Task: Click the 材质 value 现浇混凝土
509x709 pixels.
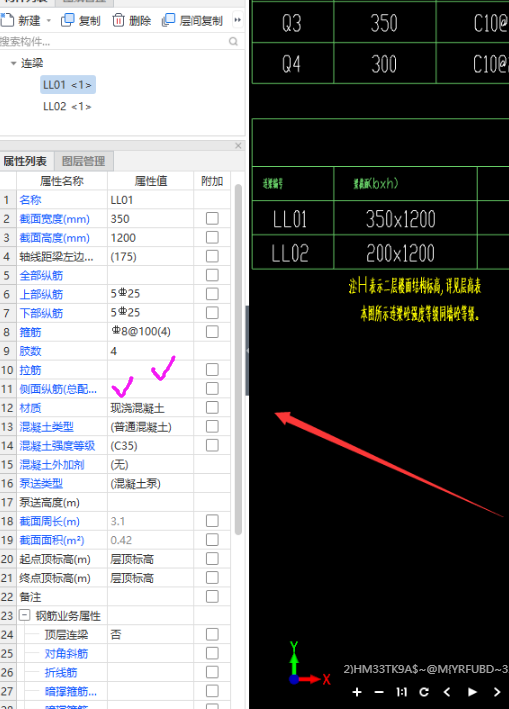Action: (x=151, y=408)
